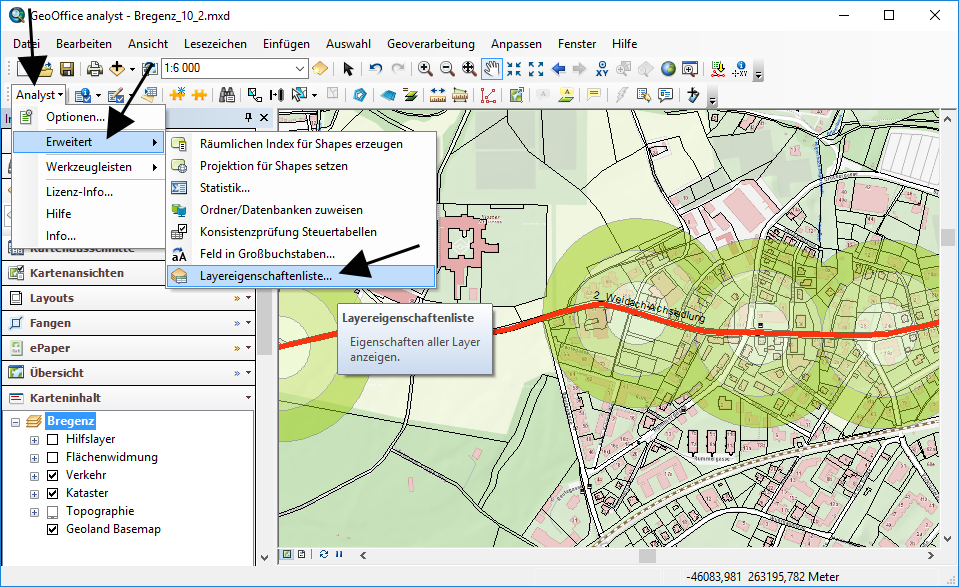Image resolution: width=959 pixels, height=587 pixels.
Task: Click the print icon in toolbar
Action: 95,69
